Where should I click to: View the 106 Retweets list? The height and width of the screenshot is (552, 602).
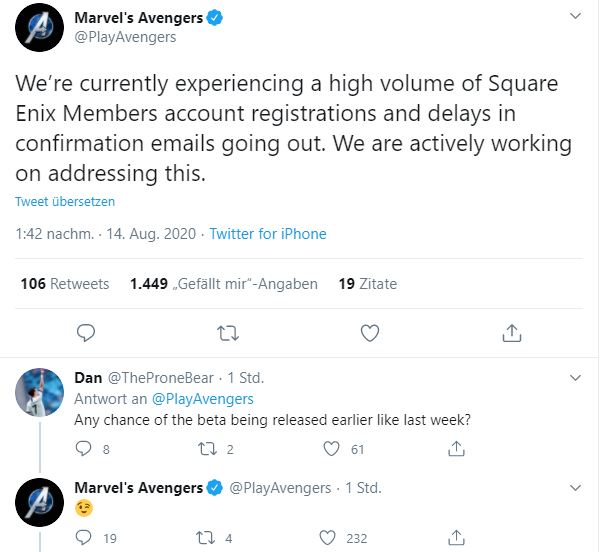point(65,284)
